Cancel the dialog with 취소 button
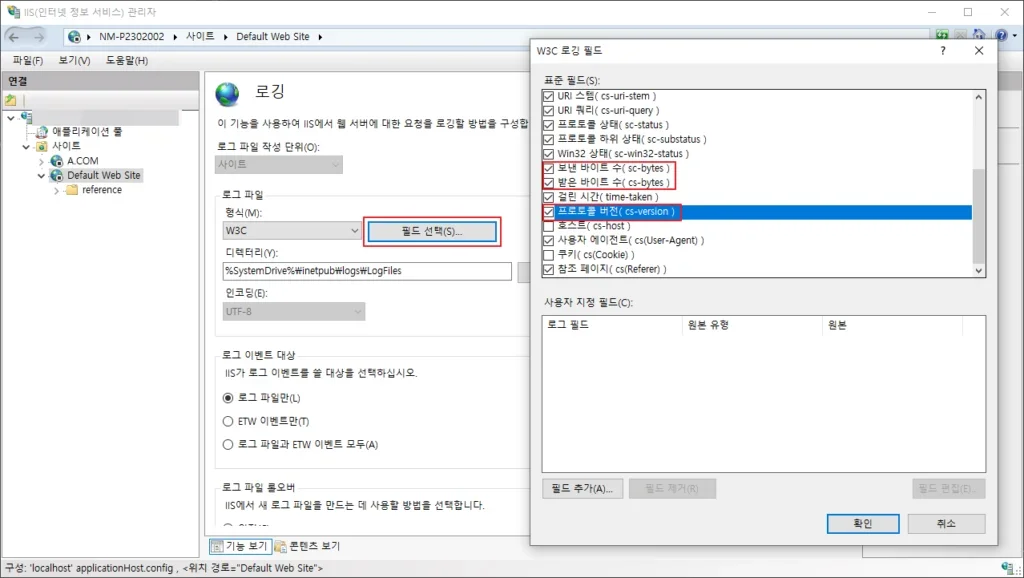The height and width of the screenshot is (578, 1024). coord(946,523)
